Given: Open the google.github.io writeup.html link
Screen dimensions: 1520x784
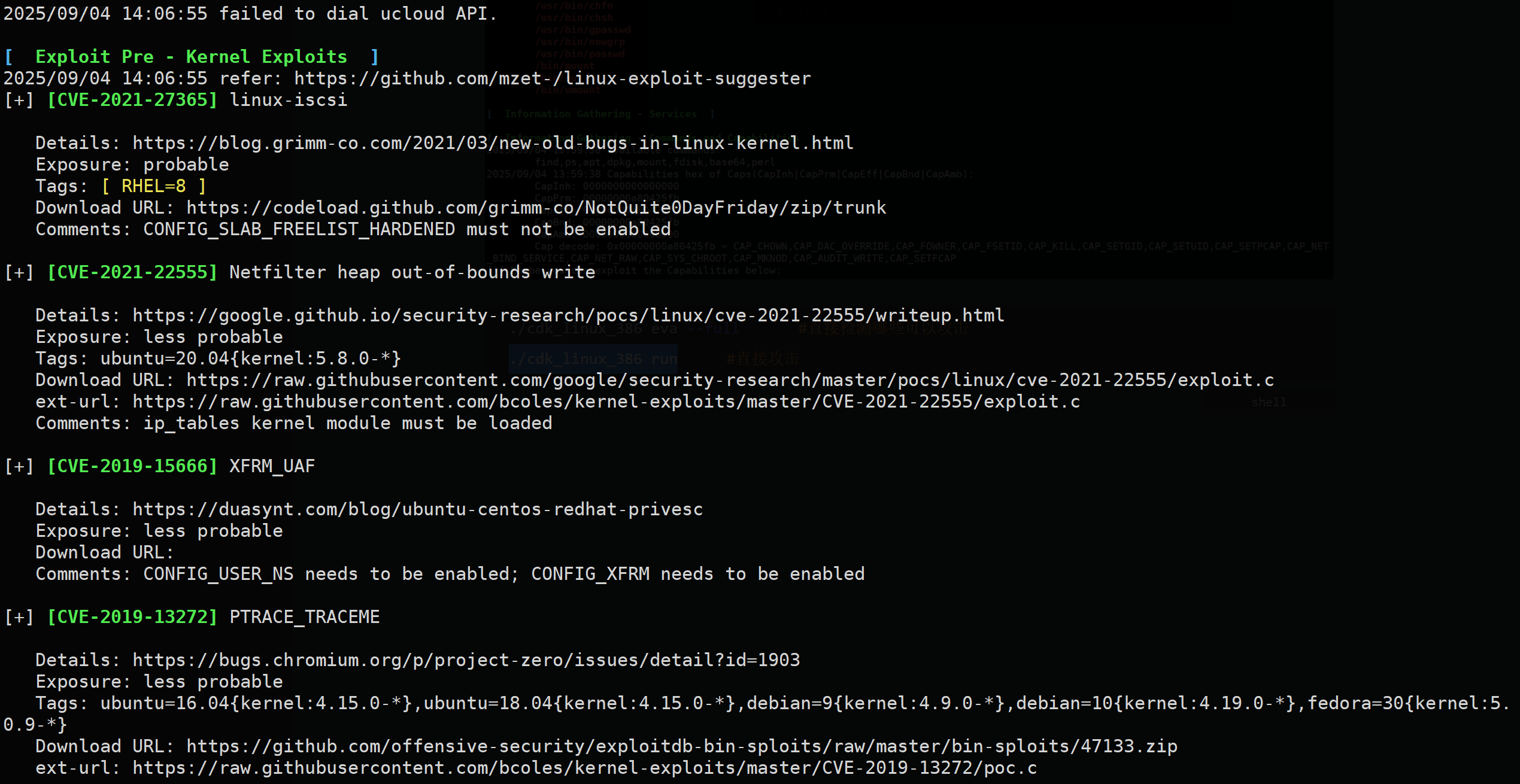Looking at the screenshot, I should click(569, 315).
